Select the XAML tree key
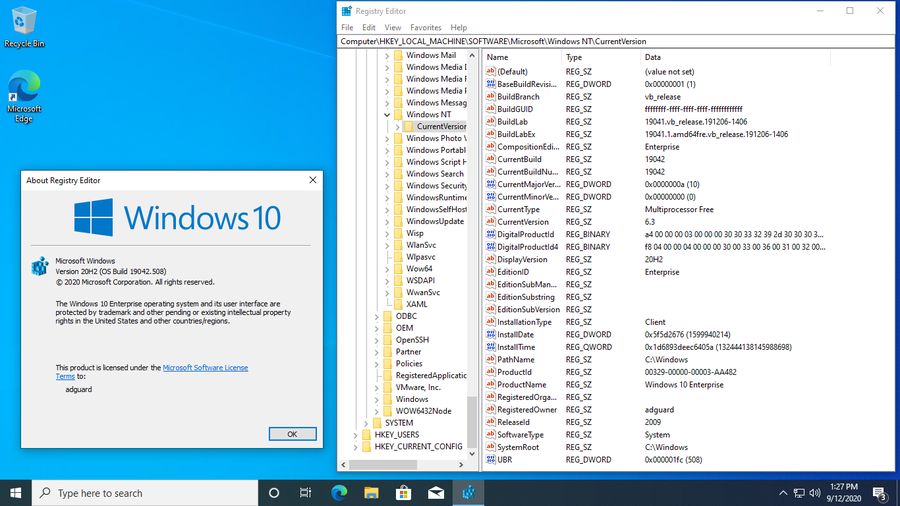Image resolution: width=900 pixels, height=506 pixels. click(416, 304)
